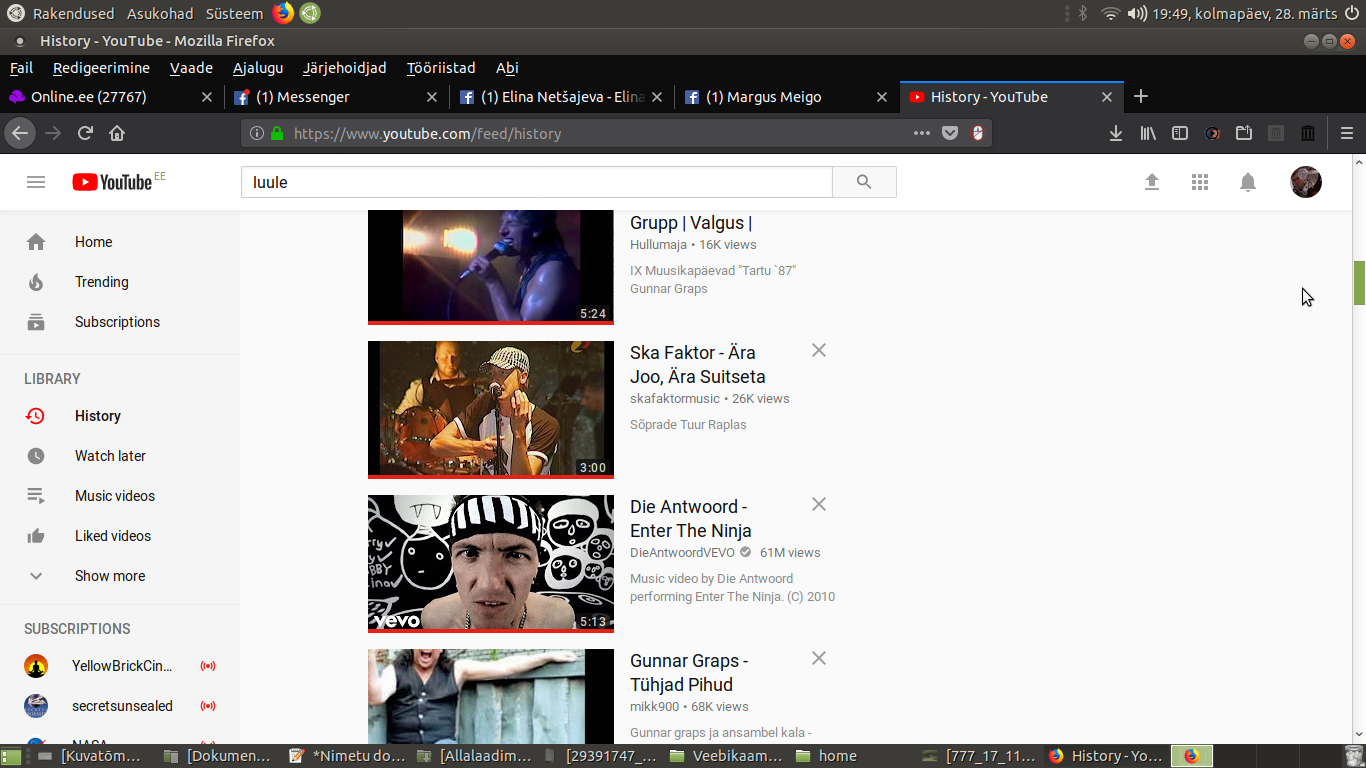
Task: Open new tab plus button
Action: 1141,97
